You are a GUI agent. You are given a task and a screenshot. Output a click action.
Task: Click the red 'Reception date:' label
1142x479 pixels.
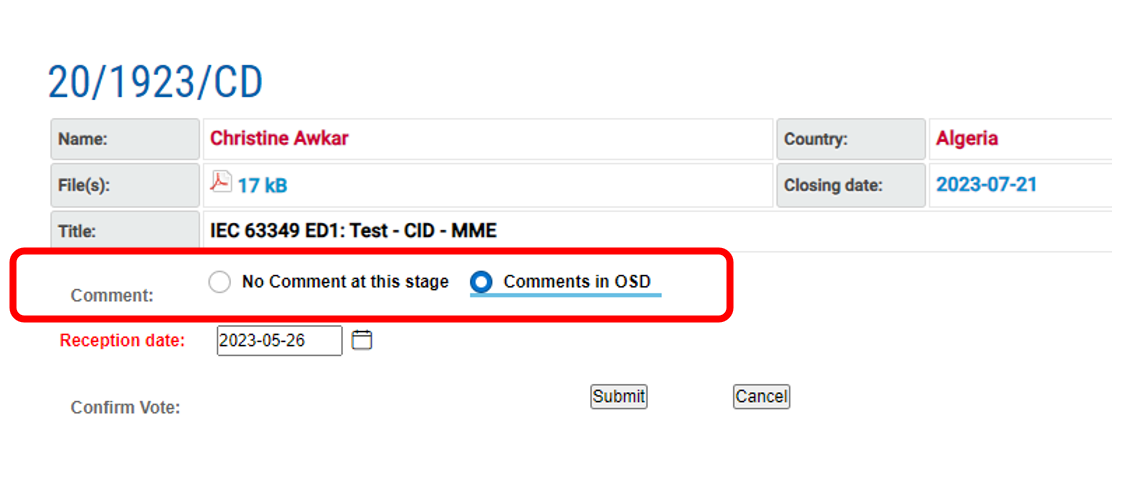tap(122, 340)
